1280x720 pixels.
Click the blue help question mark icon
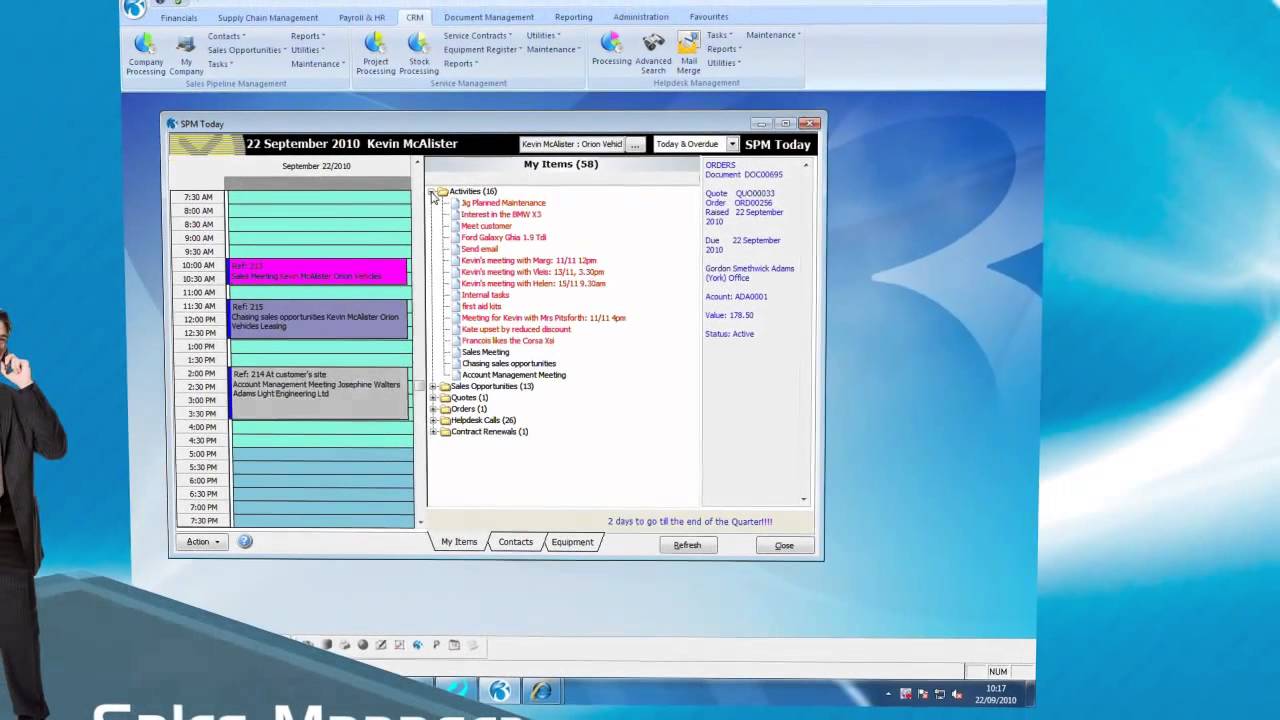click(x=245, y=541)
